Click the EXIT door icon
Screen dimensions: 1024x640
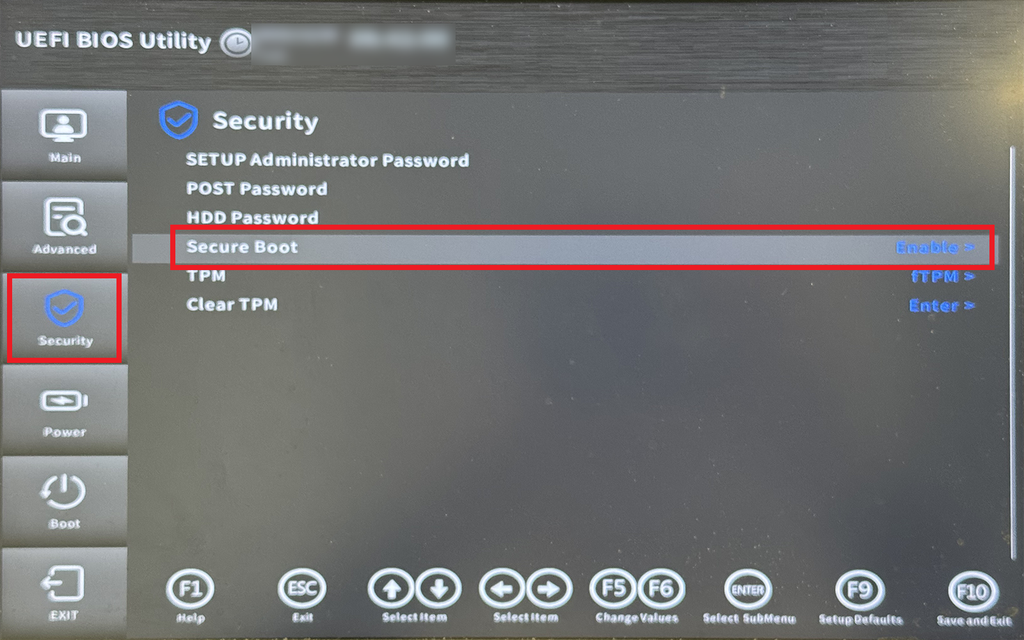click(63, 583)
